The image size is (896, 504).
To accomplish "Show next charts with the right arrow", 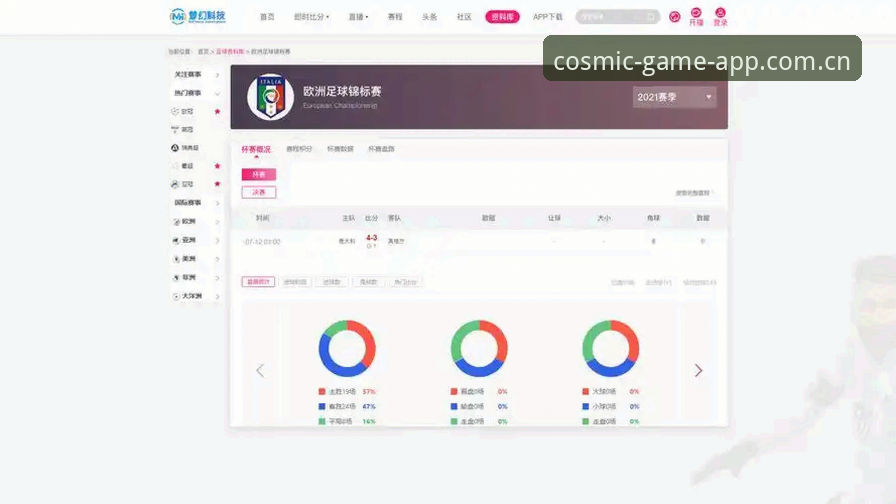I will pos(698,370).
